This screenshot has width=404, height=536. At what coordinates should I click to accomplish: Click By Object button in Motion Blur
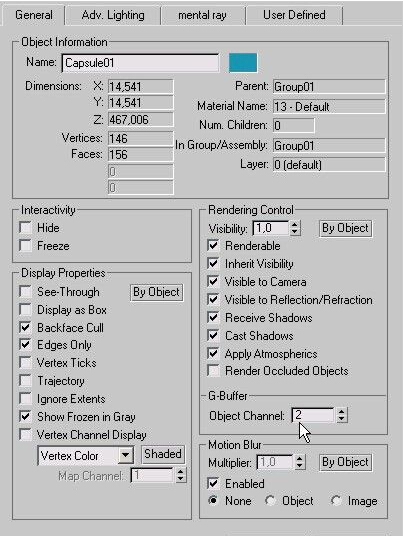point(346,463)
